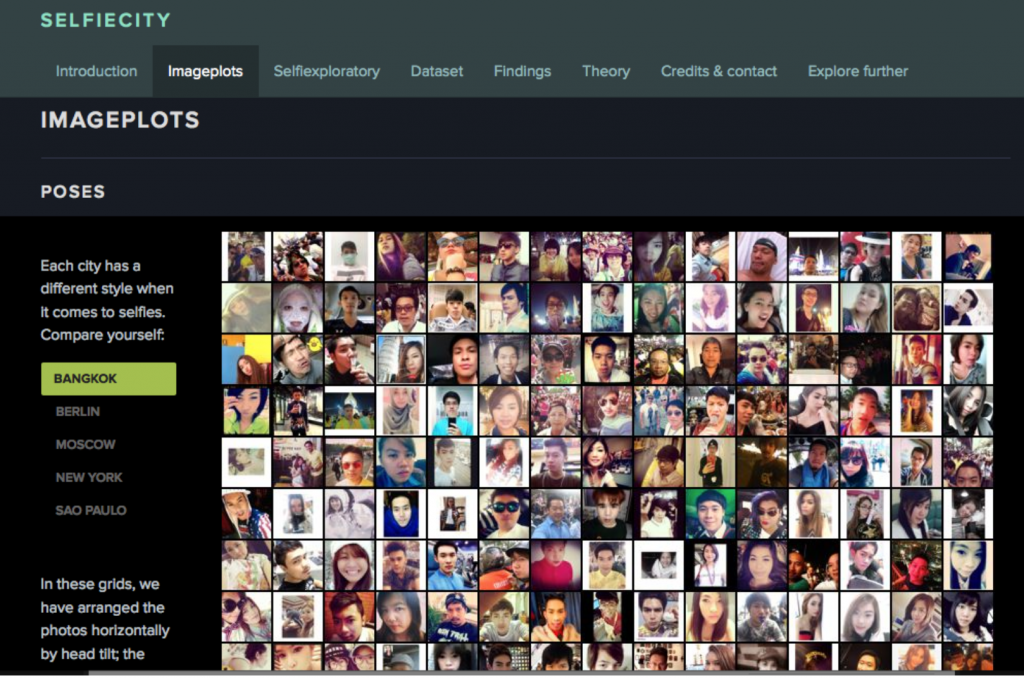Open the Theory tab

(606, 71)
